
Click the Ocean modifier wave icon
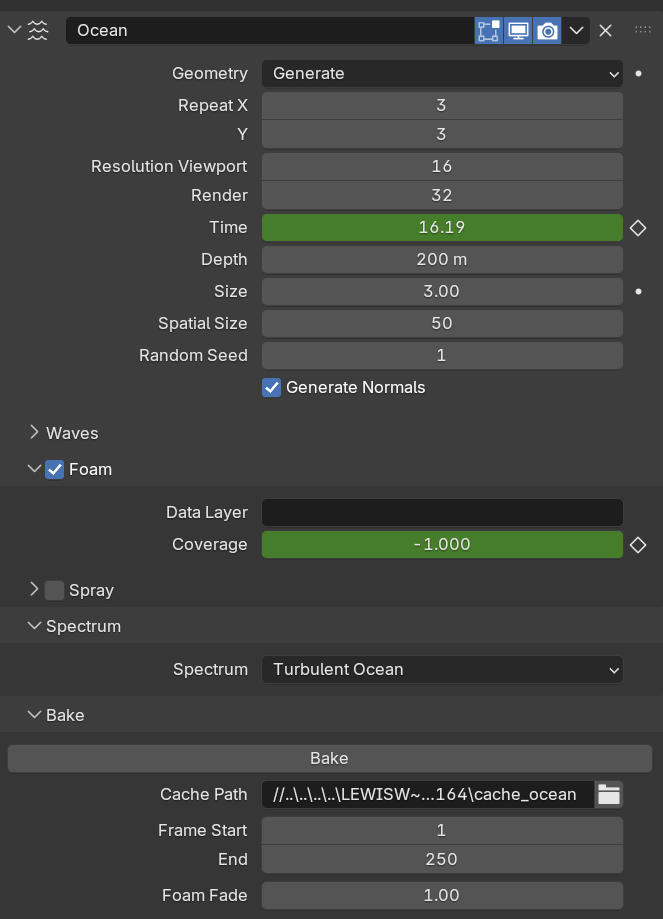pyautogui.click(x=38, y=30)
